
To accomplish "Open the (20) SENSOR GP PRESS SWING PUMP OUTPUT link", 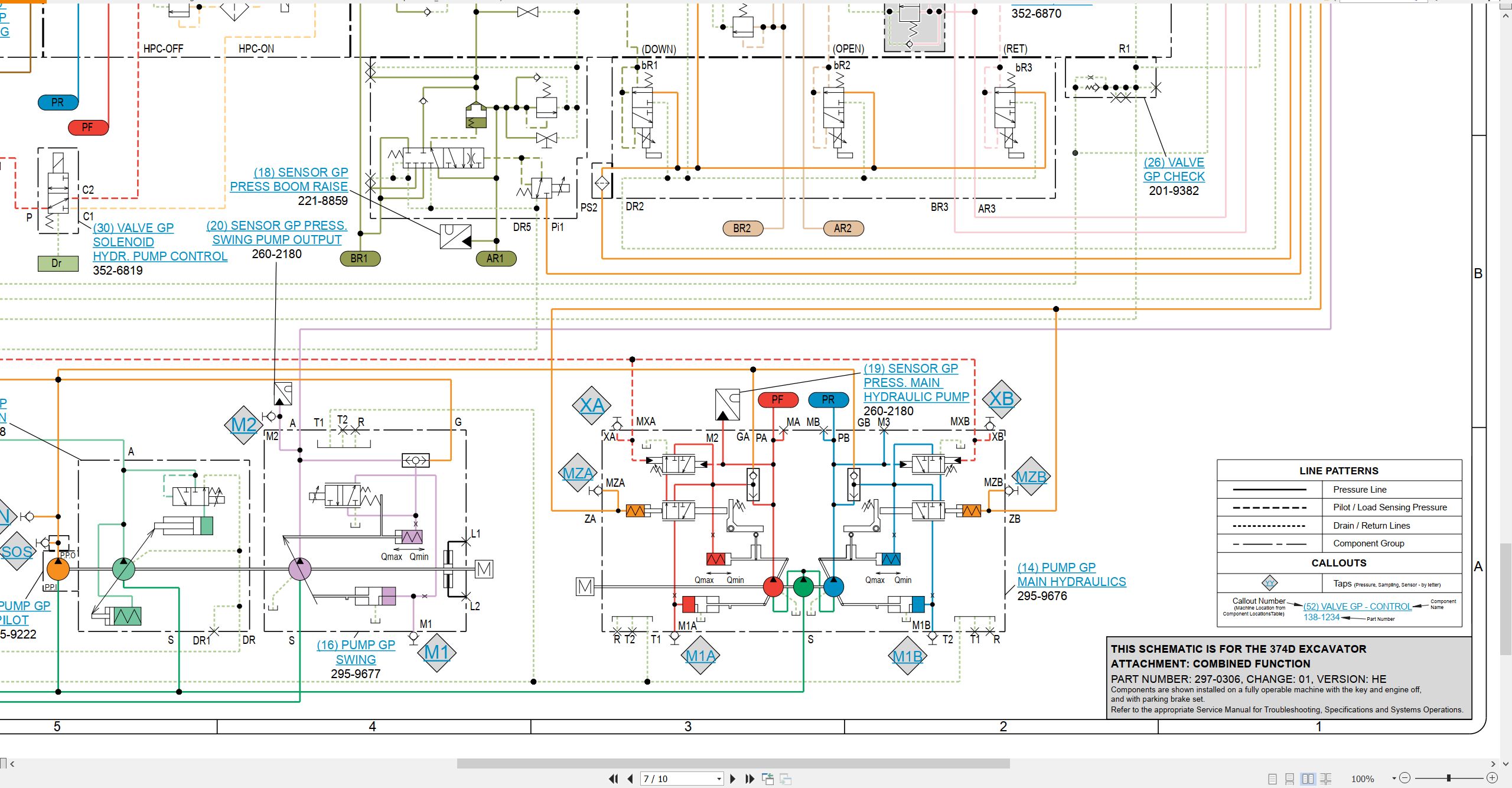I will pyautogui.click(x=277, y=233).
